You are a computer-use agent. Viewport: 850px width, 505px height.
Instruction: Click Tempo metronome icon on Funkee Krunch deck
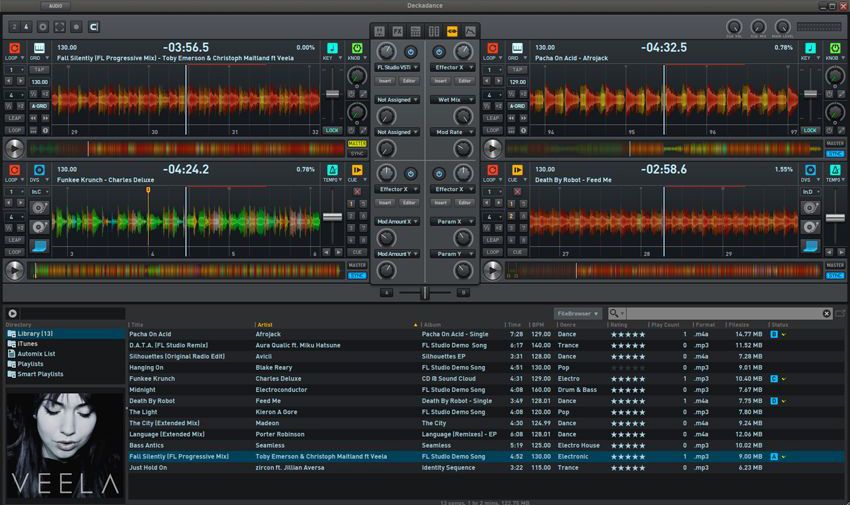coord(332,170)
